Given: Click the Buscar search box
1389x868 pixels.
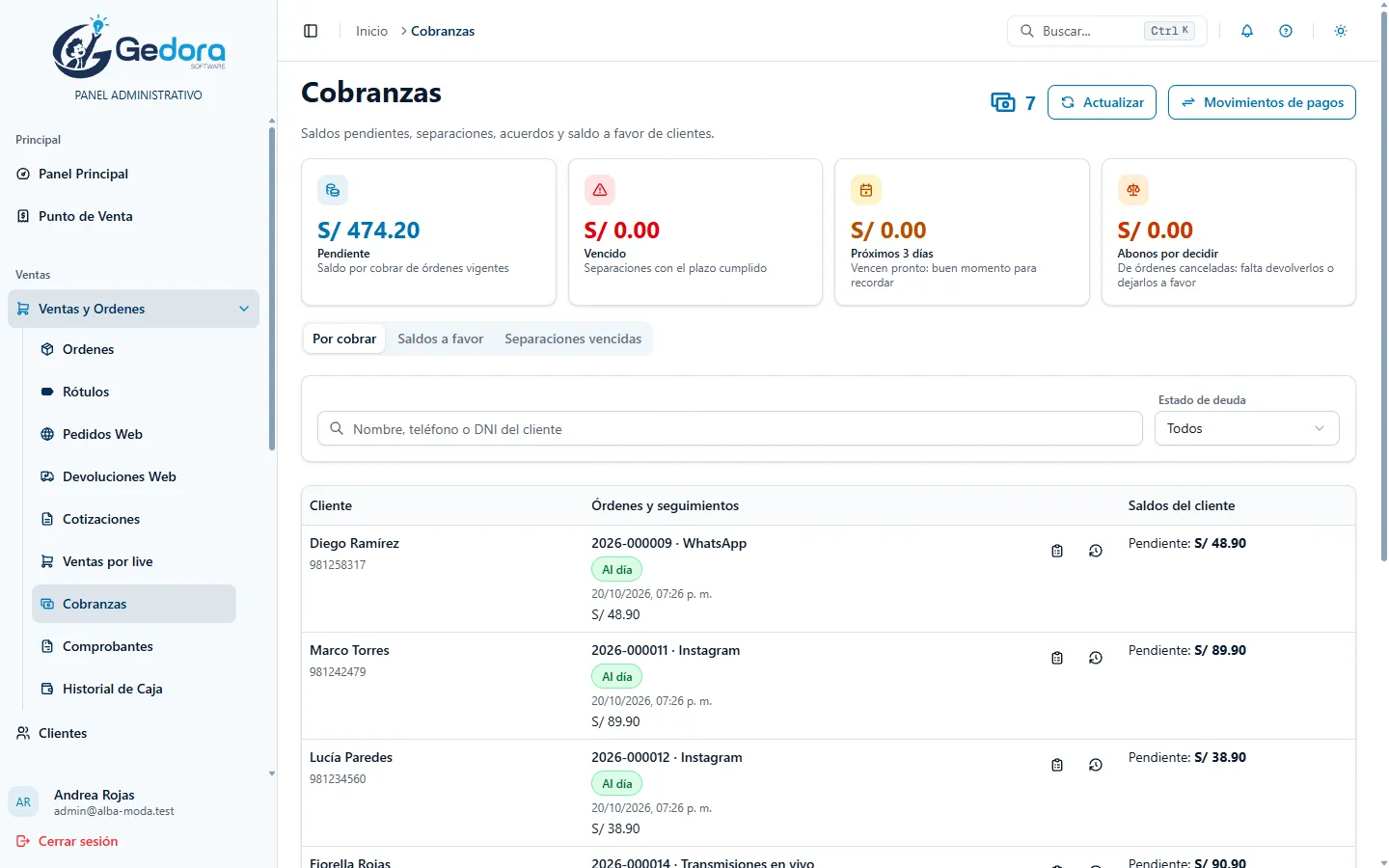Looking at the screenshot, I should [x=1107, y=31].
